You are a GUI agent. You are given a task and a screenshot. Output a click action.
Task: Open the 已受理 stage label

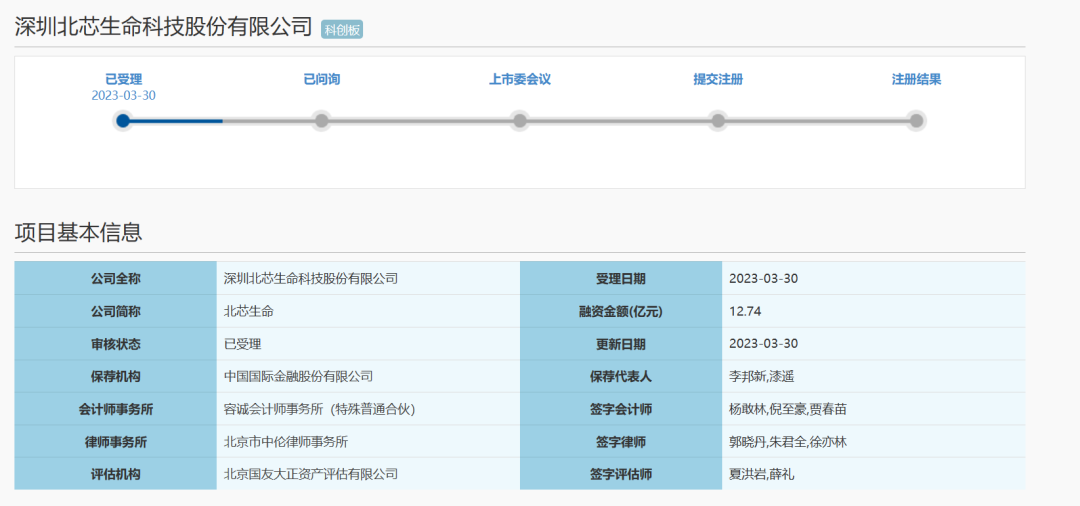(x=123, y=79)
